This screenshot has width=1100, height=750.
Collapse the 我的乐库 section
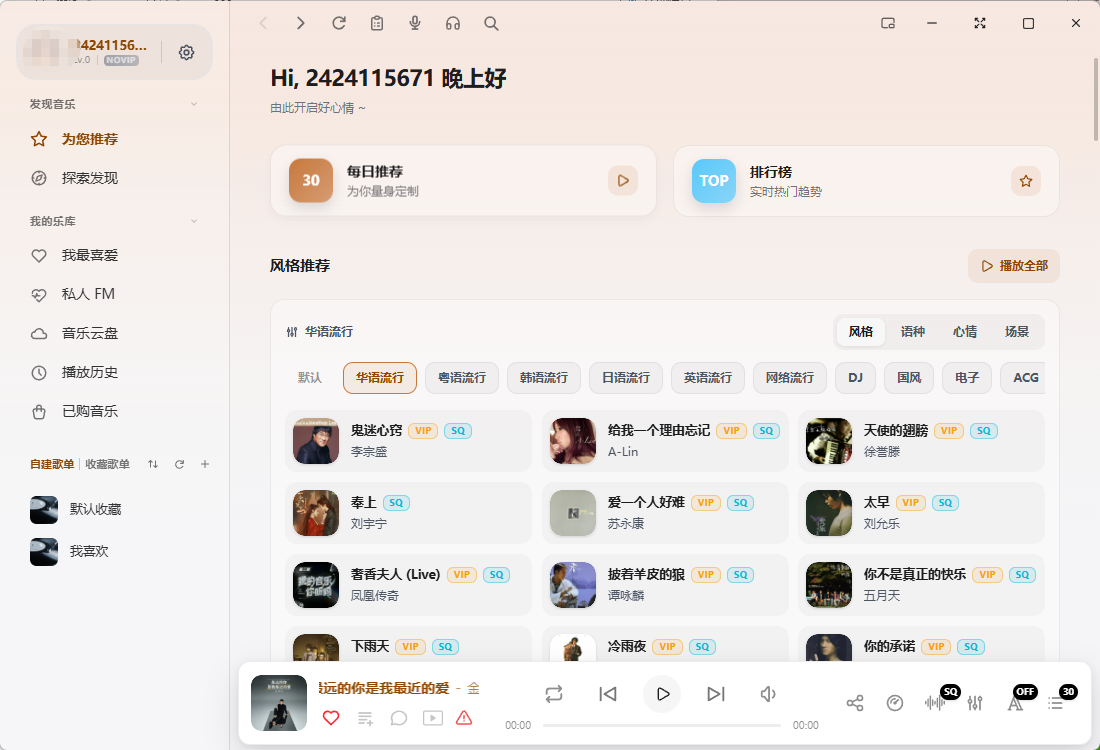[x=194, y=221]
